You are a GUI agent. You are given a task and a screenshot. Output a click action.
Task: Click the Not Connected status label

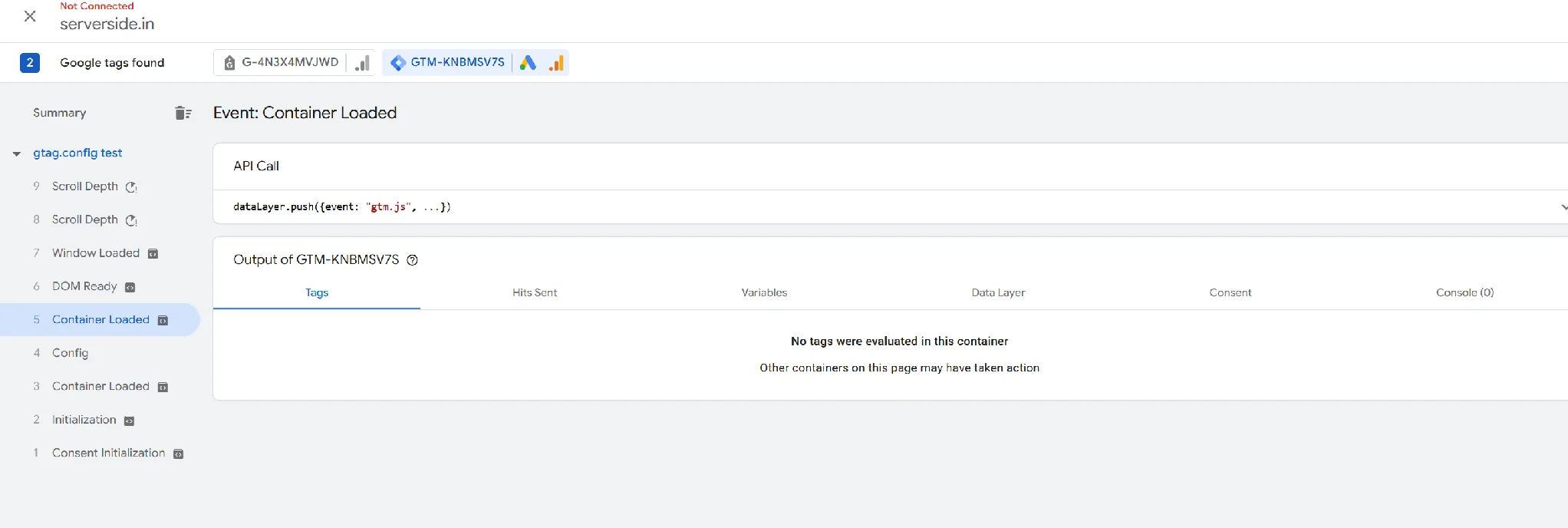pos(97,6)
